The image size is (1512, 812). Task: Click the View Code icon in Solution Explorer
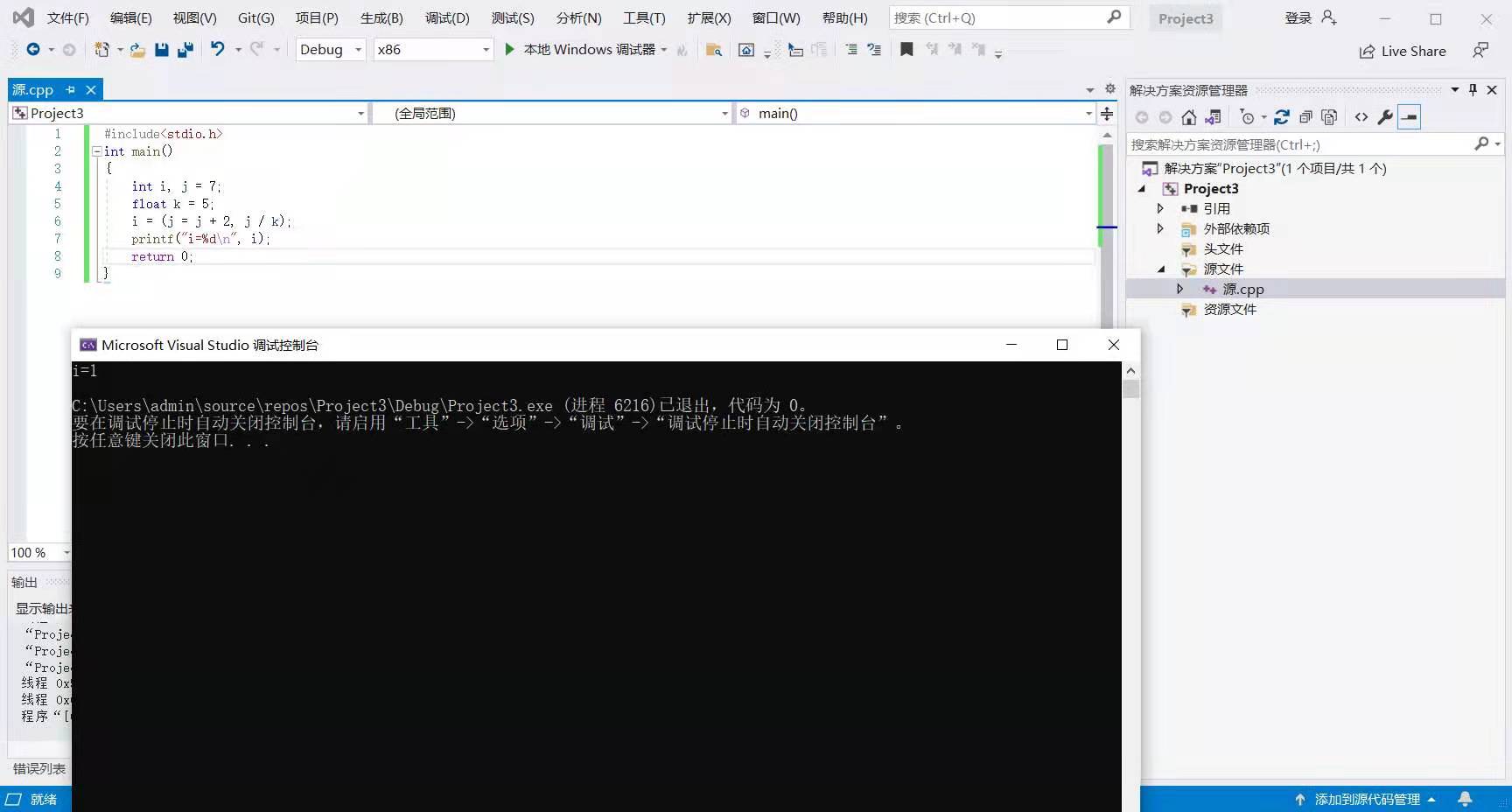(x=1361, y=117)
